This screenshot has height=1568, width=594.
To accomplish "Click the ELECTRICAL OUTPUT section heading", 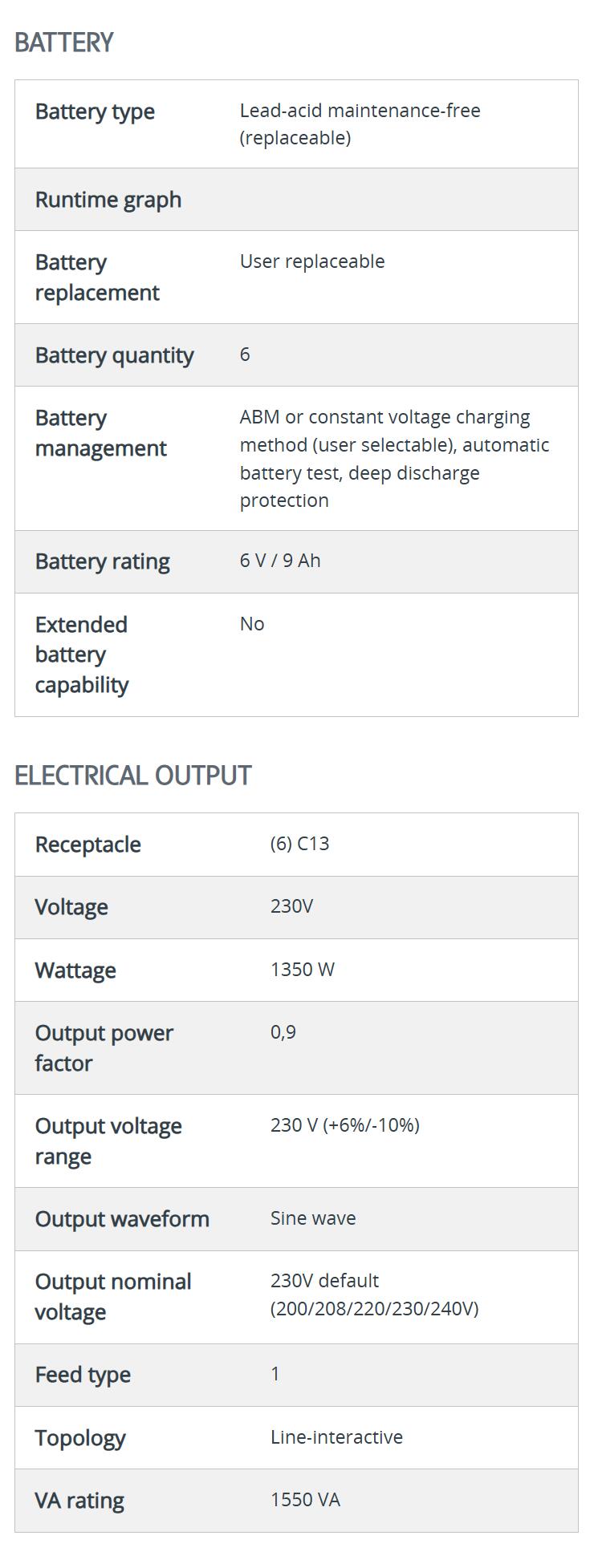I will pyautogui.click(x=133, y=776).
